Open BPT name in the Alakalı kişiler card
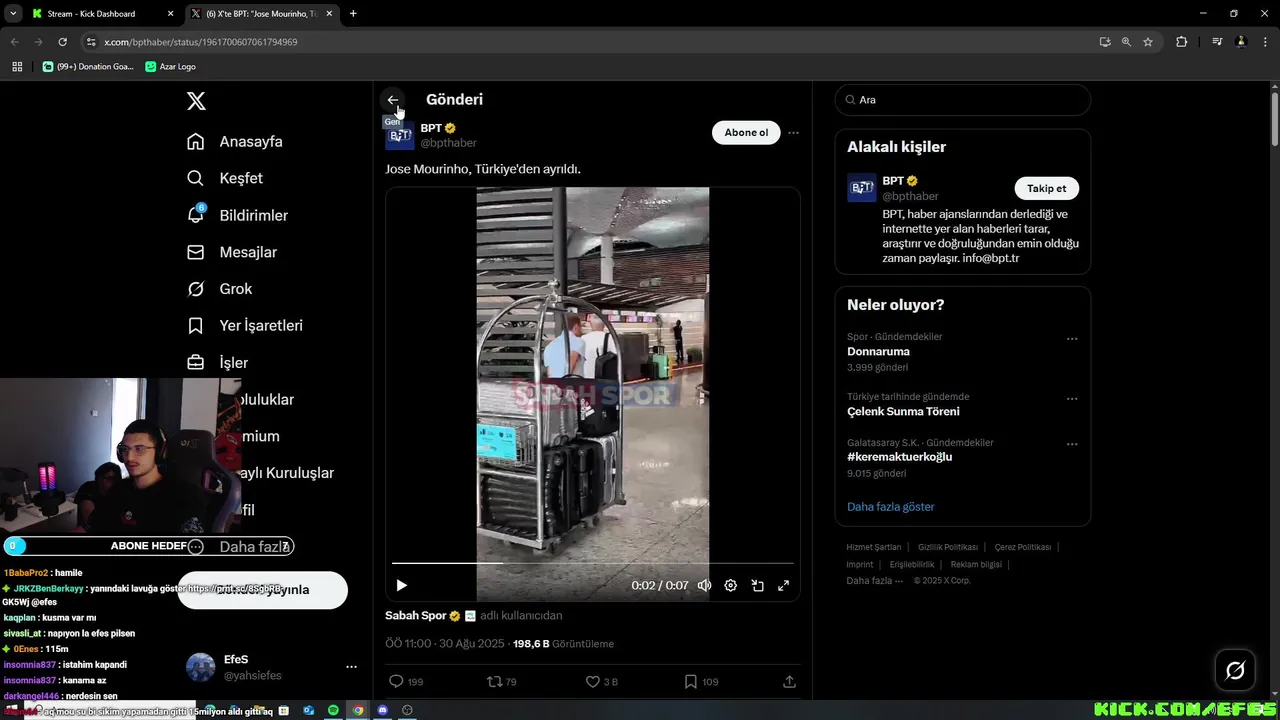 pos(893,181)
